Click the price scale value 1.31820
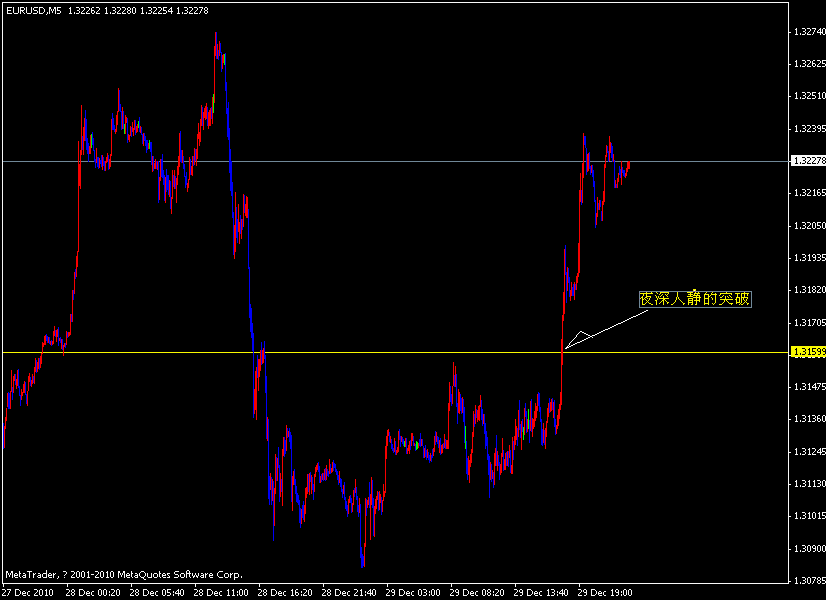 click(810, 290)
